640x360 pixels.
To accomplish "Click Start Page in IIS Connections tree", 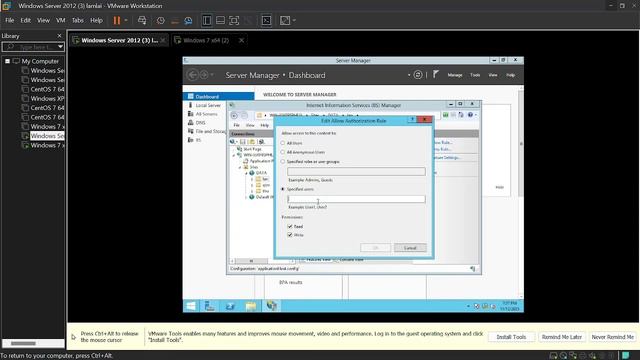I will 252,149.
